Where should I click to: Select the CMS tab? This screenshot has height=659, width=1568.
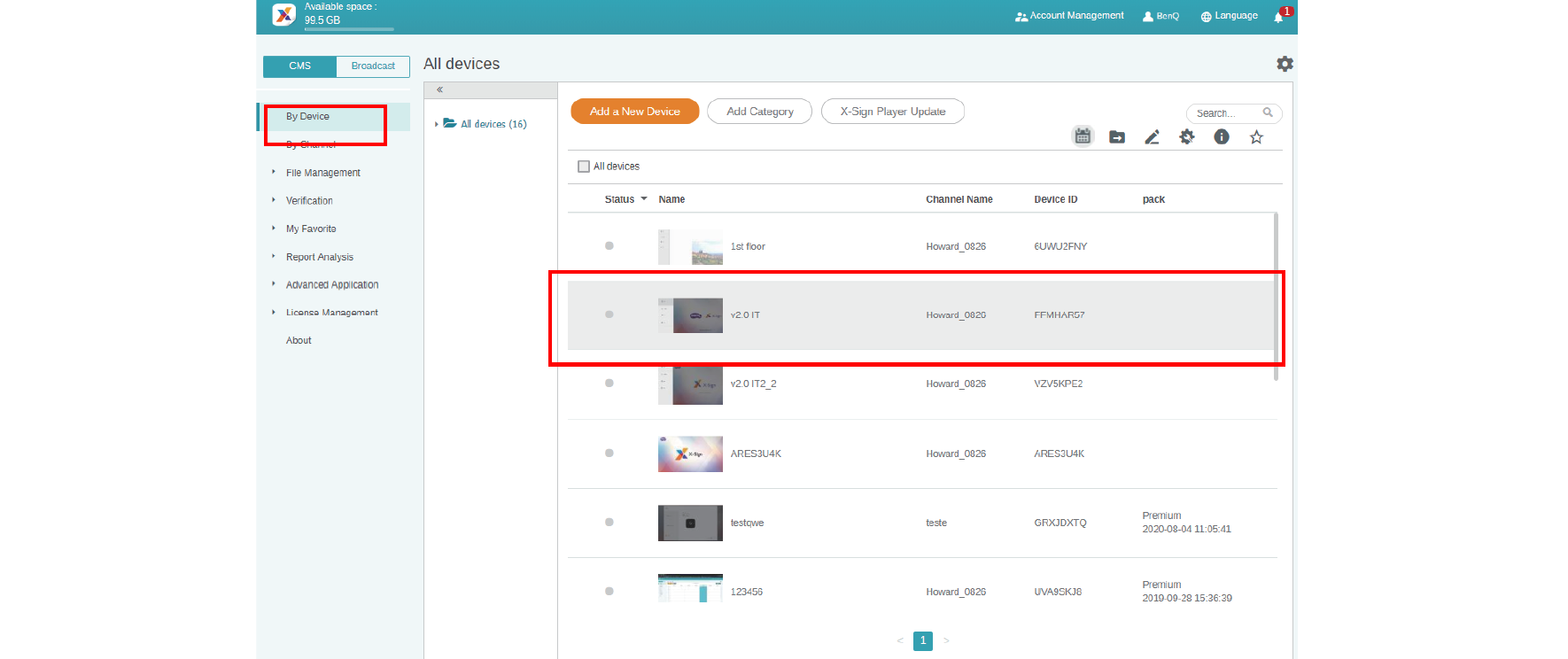299,66
